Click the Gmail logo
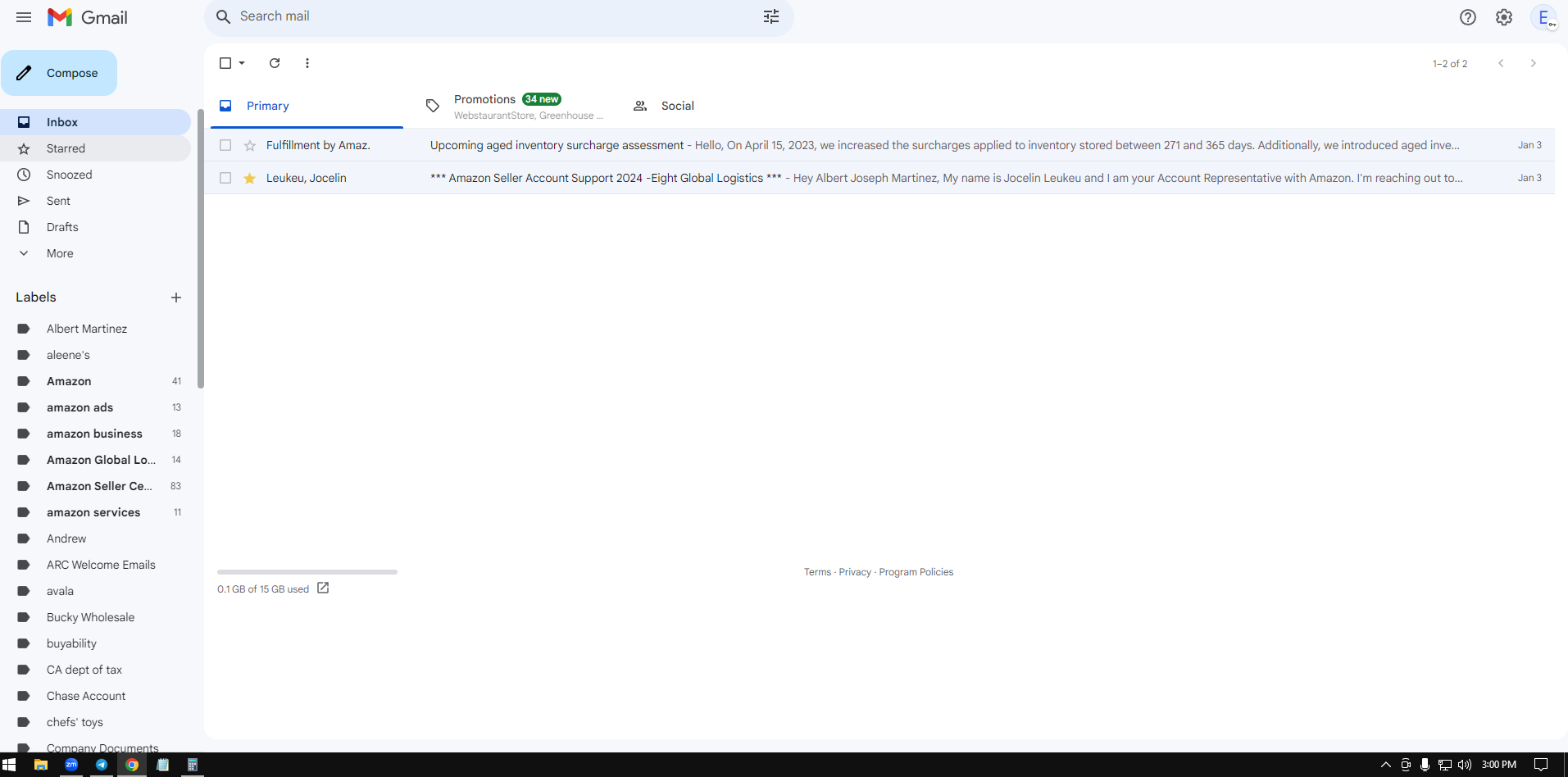The height and width of the screenshot is (777, 1568). pos(88,17)
